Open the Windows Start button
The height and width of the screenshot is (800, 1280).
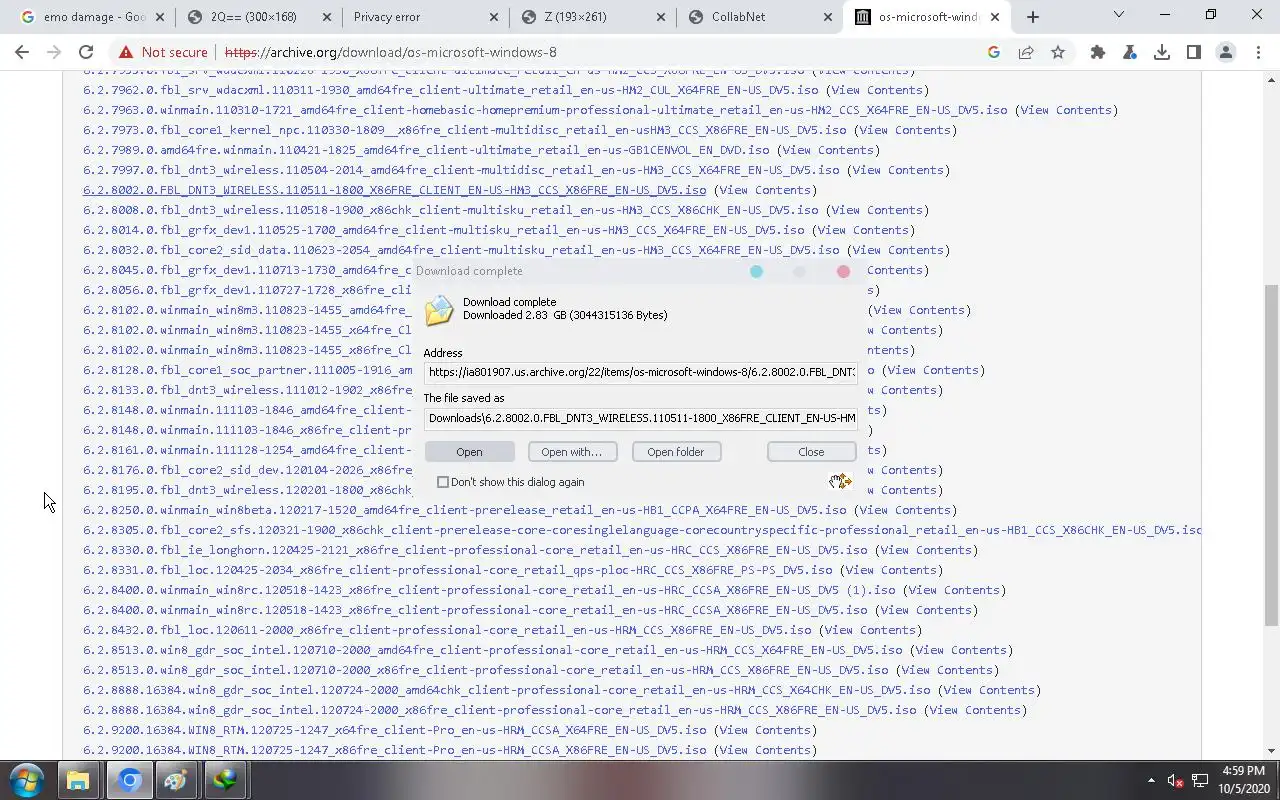coord(27,780)
